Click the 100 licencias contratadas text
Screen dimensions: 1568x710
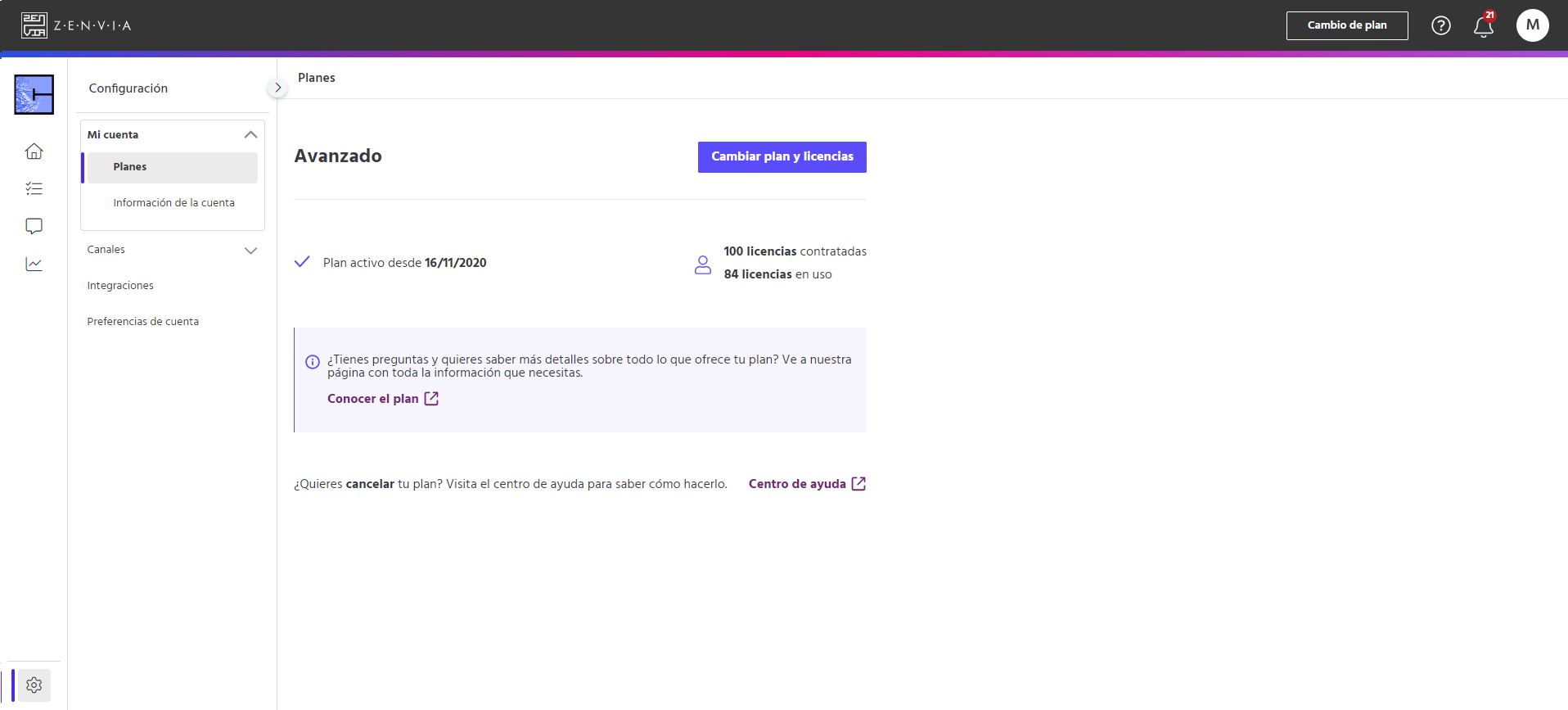coord(795,251)
